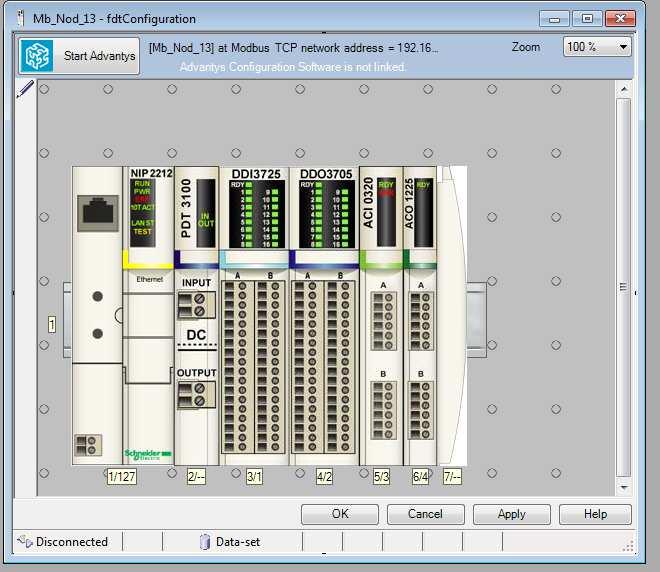Click the Modbus TCP network address text
Image resolution: width=660 pixels, height=572 pixels.
293,48
